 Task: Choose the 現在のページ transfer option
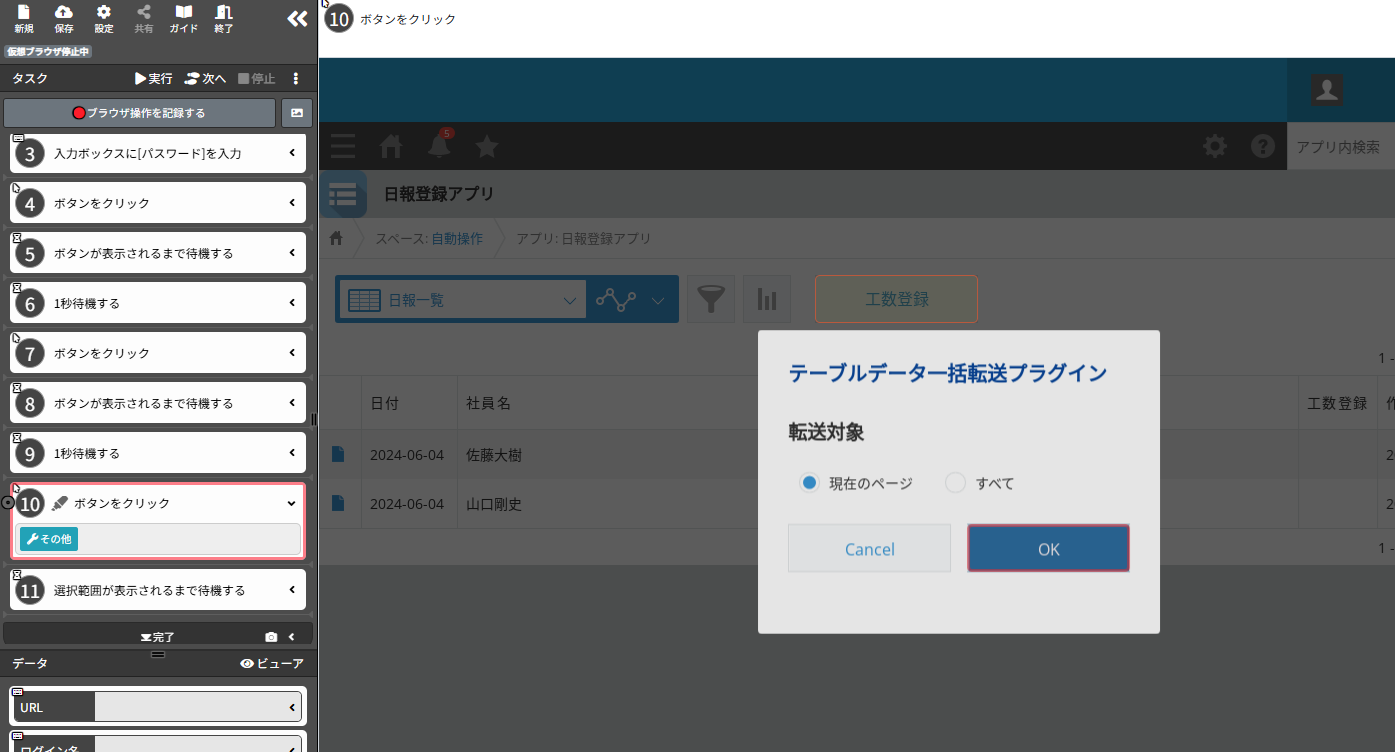809,482
